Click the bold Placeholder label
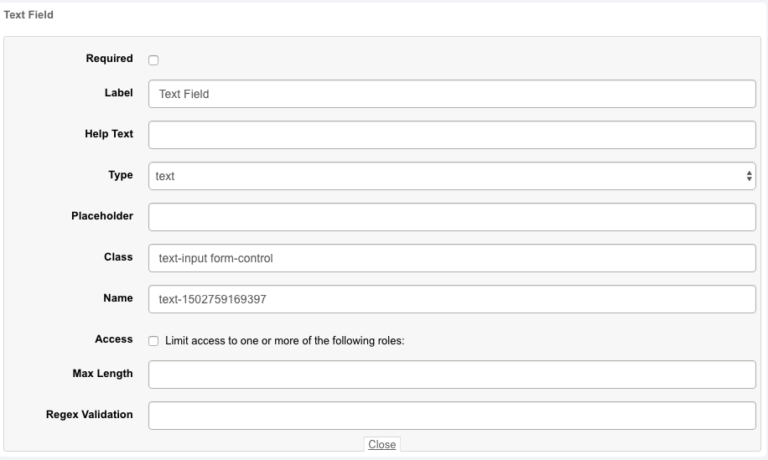 coord(102,216)
